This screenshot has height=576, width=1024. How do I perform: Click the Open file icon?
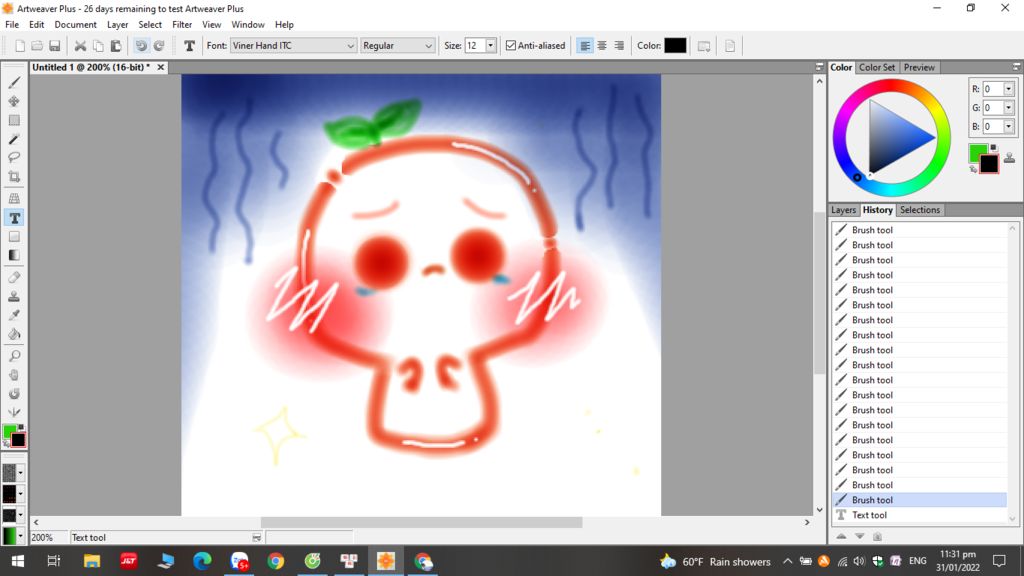click(37, 46)
